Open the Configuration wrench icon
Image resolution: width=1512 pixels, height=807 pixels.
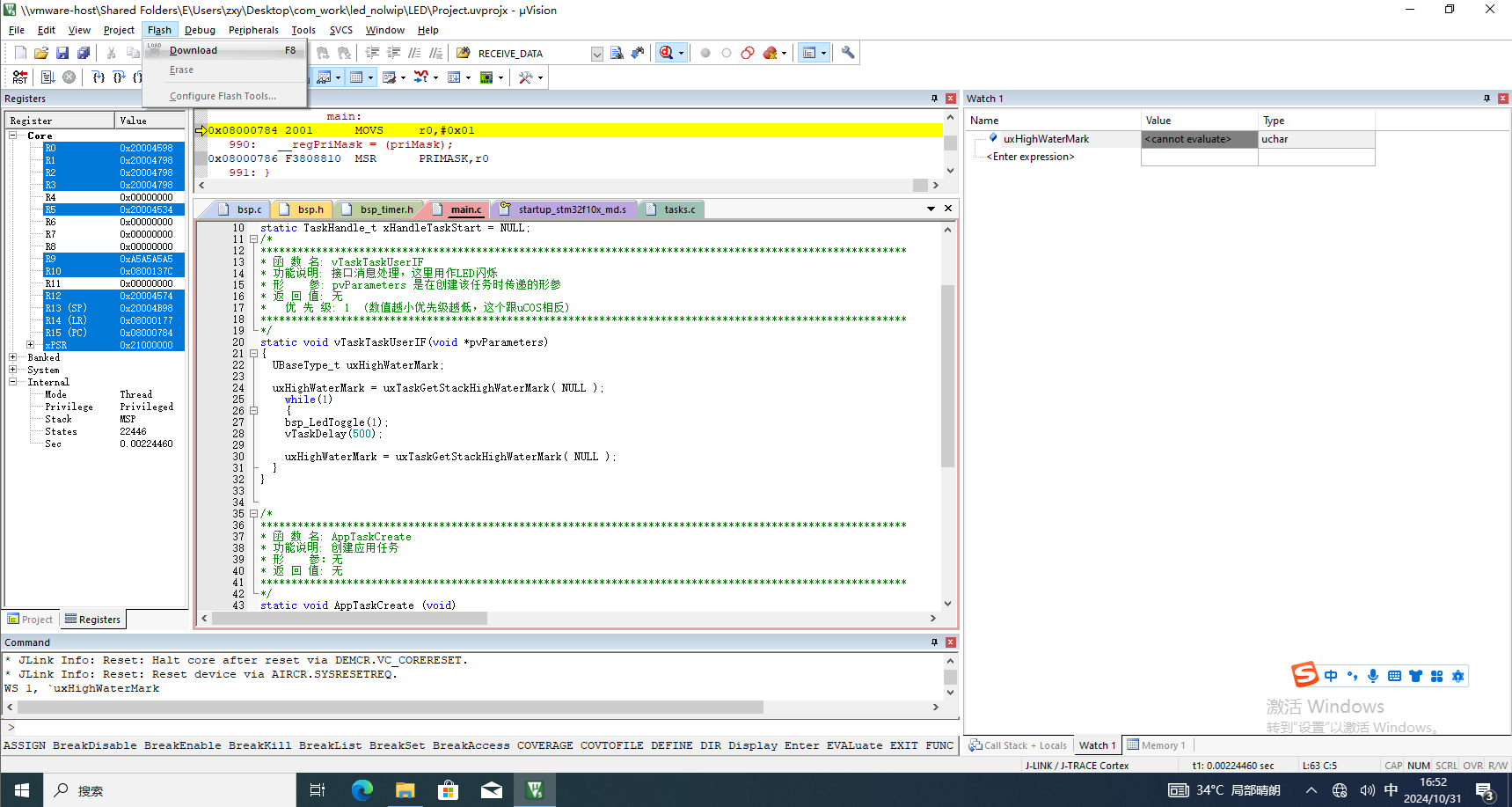pyautogui.click(x=847, y=53)
